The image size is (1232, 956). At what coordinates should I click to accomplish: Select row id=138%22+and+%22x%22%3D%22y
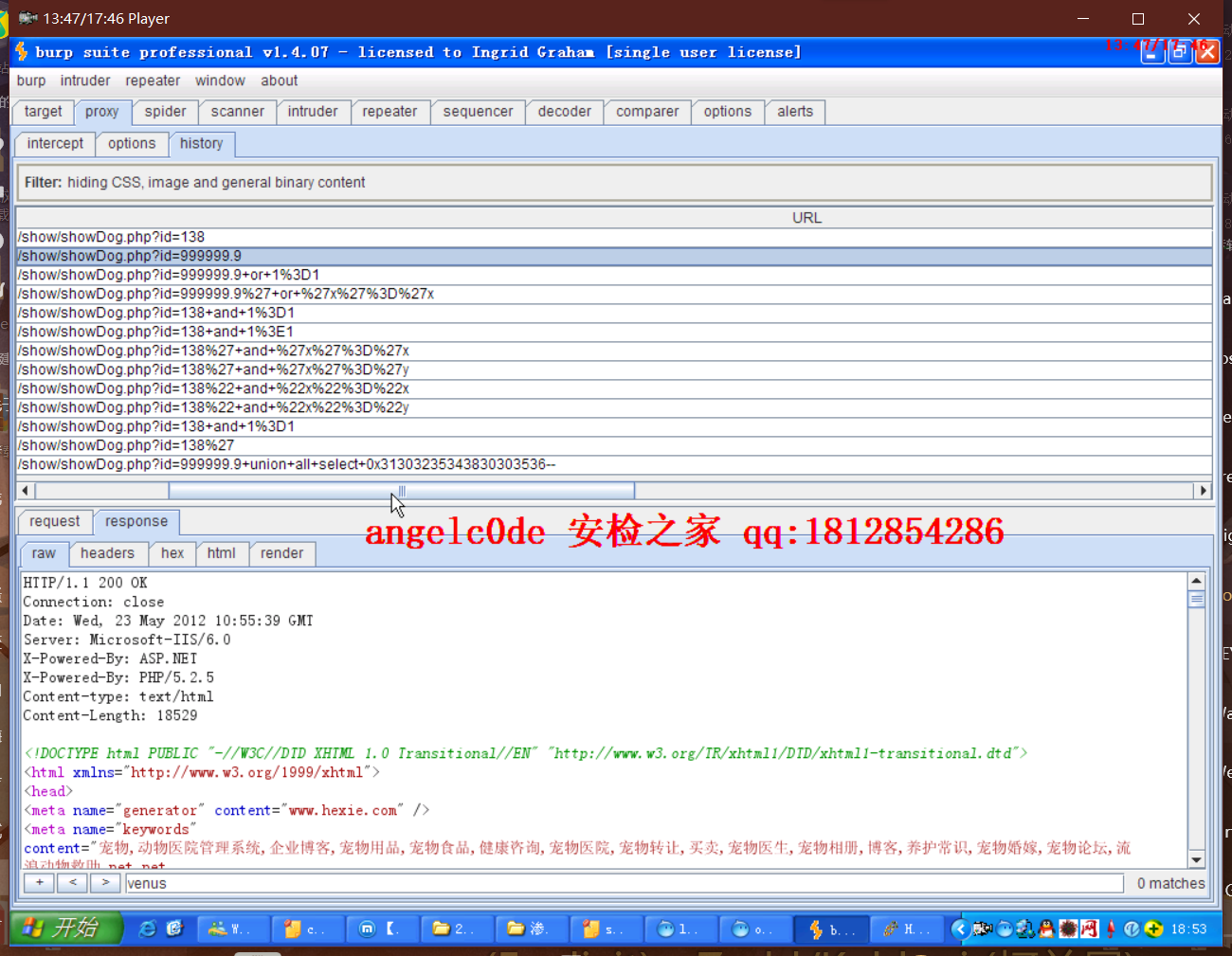point(614,407)
